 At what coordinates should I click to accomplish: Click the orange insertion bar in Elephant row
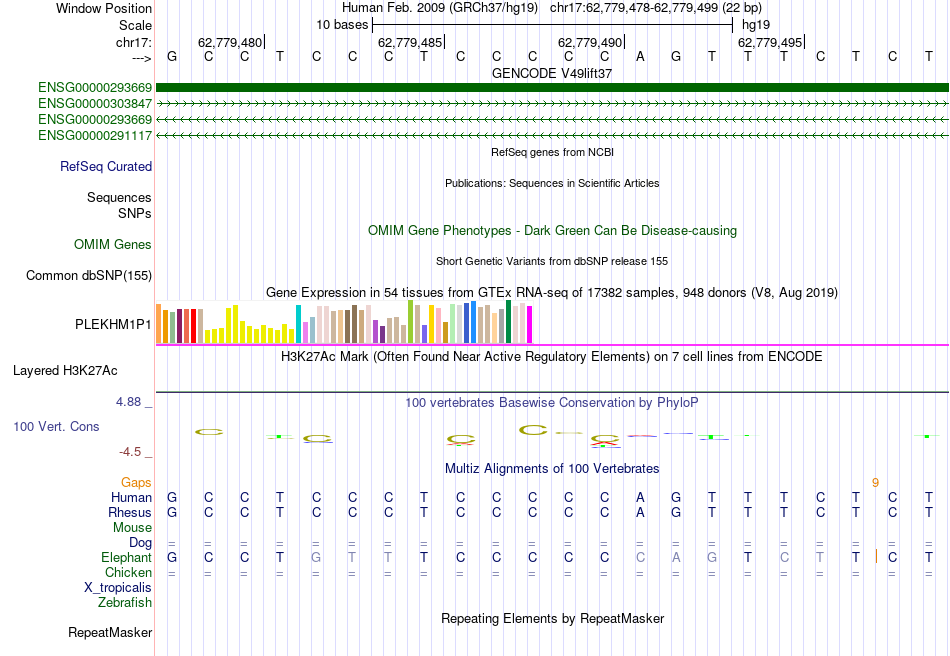click(x=876, y=556)
